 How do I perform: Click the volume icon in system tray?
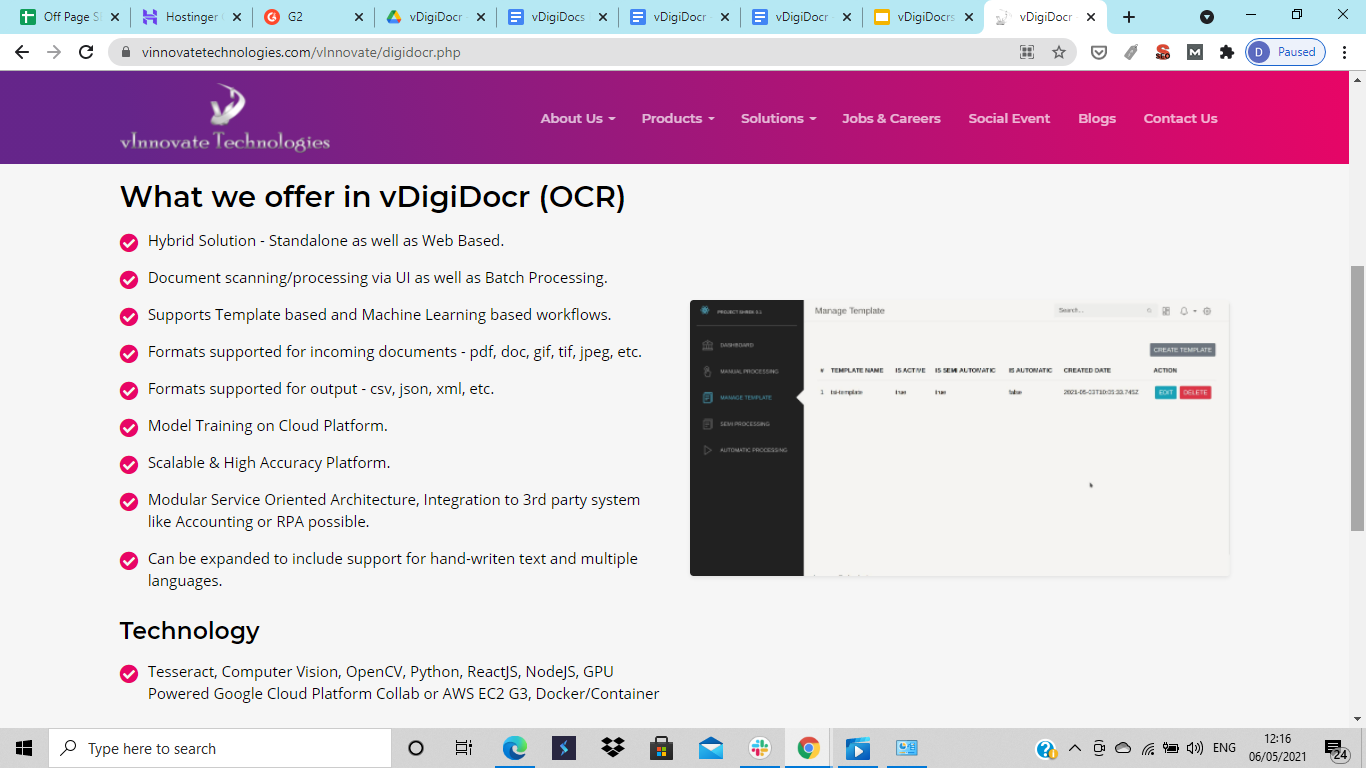[x=1195, y=748]
